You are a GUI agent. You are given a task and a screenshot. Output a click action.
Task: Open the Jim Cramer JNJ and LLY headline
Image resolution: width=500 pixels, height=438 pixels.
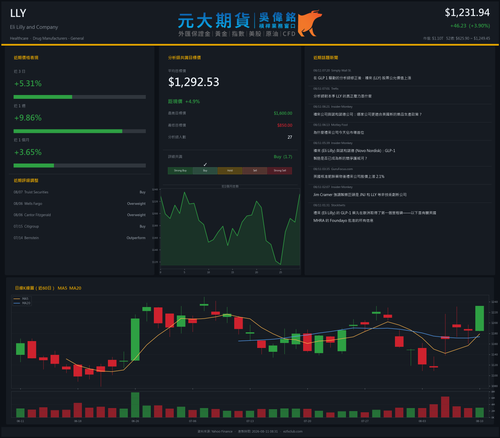click(360, 195)
